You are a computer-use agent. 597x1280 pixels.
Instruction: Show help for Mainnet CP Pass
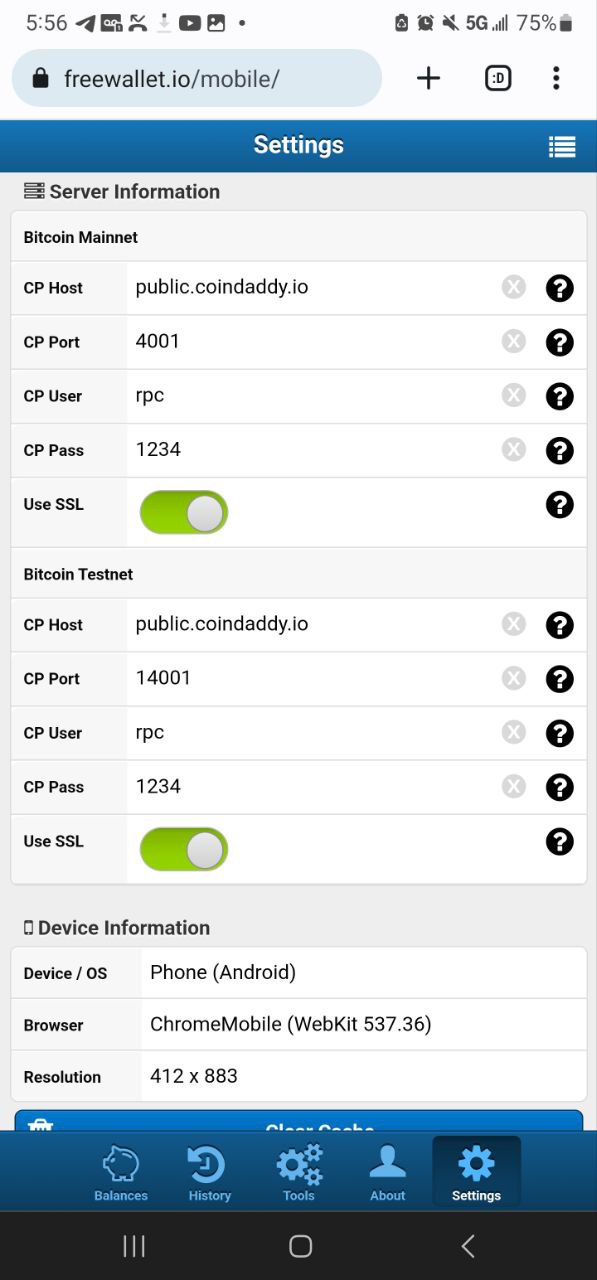(560, 450)
